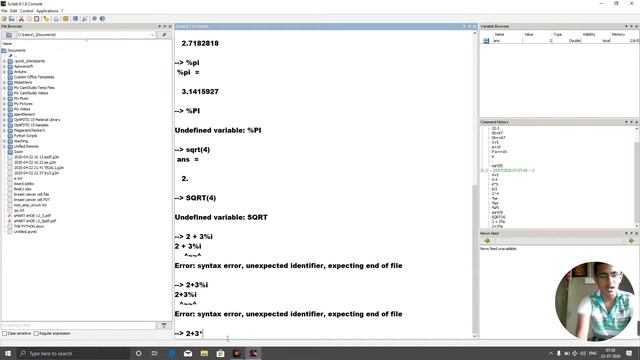Close the Command History panel

click(637, 122)
